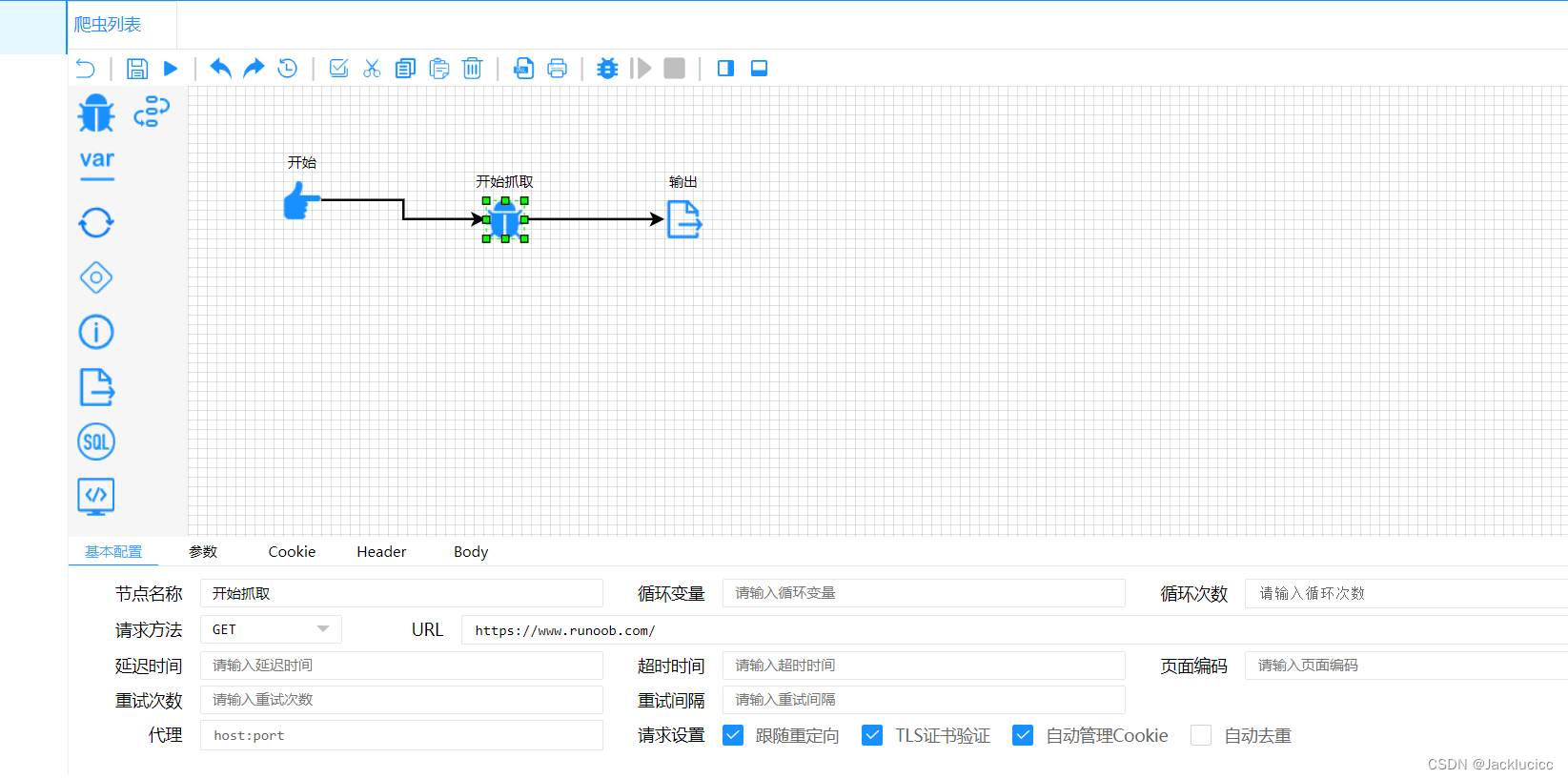Viewport: 1568px width, 779px height.
Task: Open the 请求方法 GET dropdown
Action: 271,629
